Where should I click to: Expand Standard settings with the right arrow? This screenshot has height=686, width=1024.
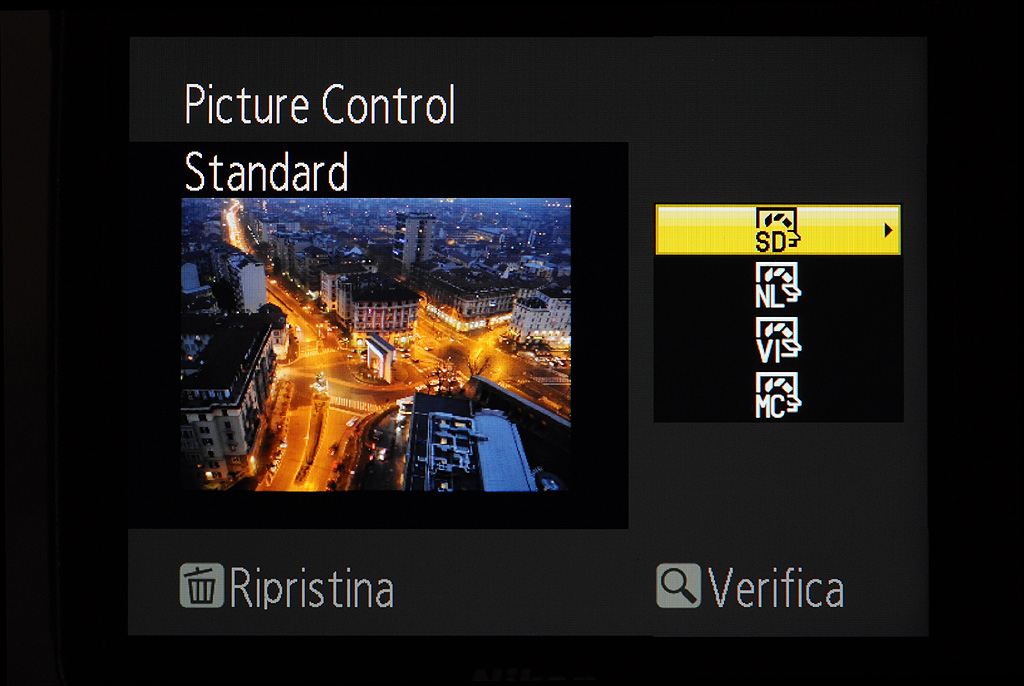click(888, 230)
